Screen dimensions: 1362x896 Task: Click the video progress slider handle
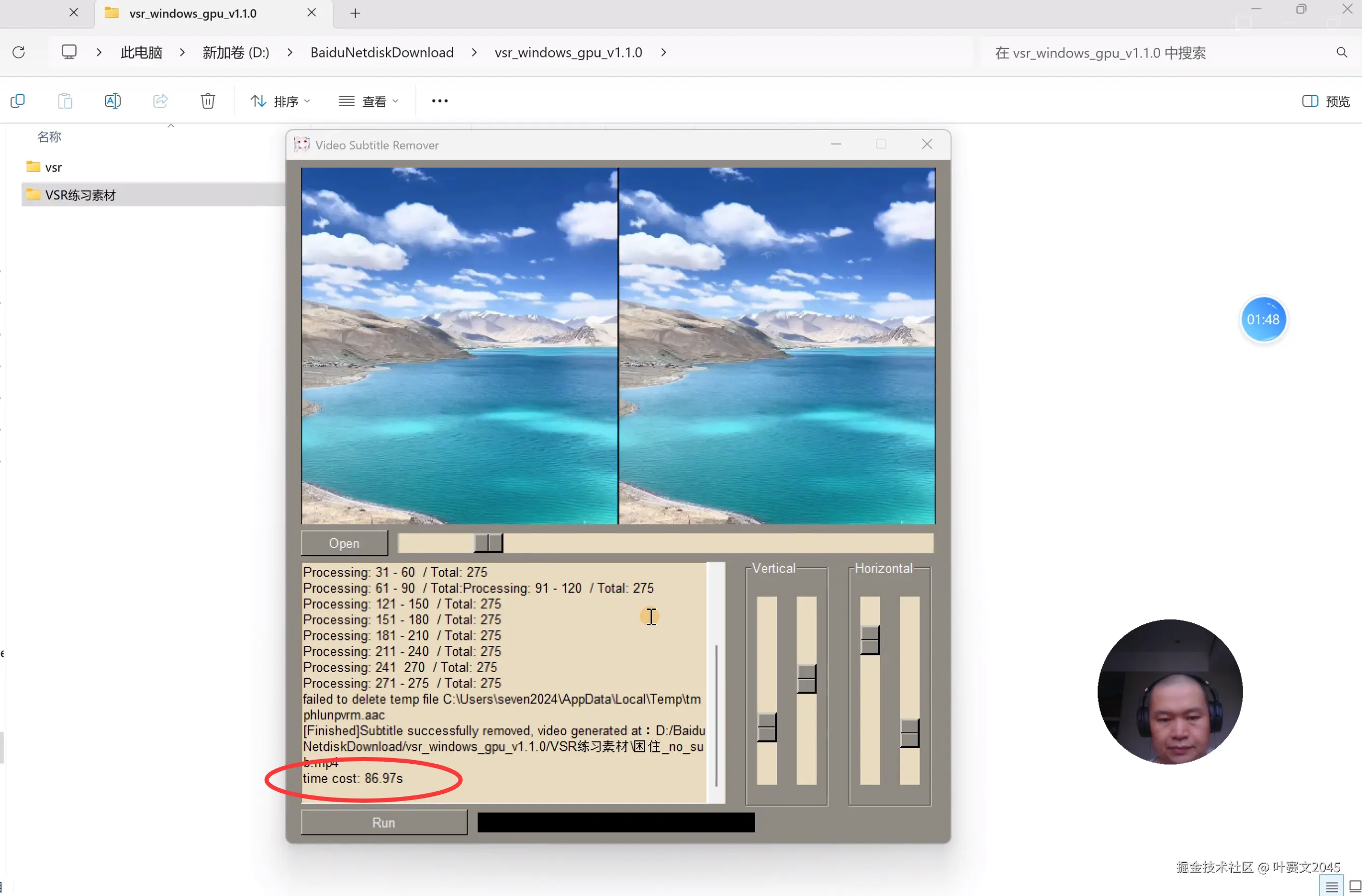point(488,543)
